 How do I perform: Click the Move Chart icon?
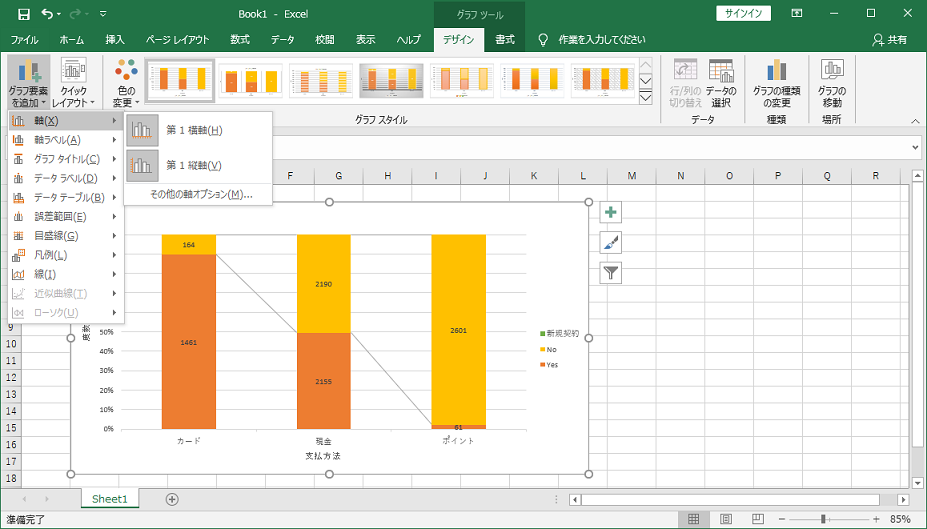tap(832, 78)
